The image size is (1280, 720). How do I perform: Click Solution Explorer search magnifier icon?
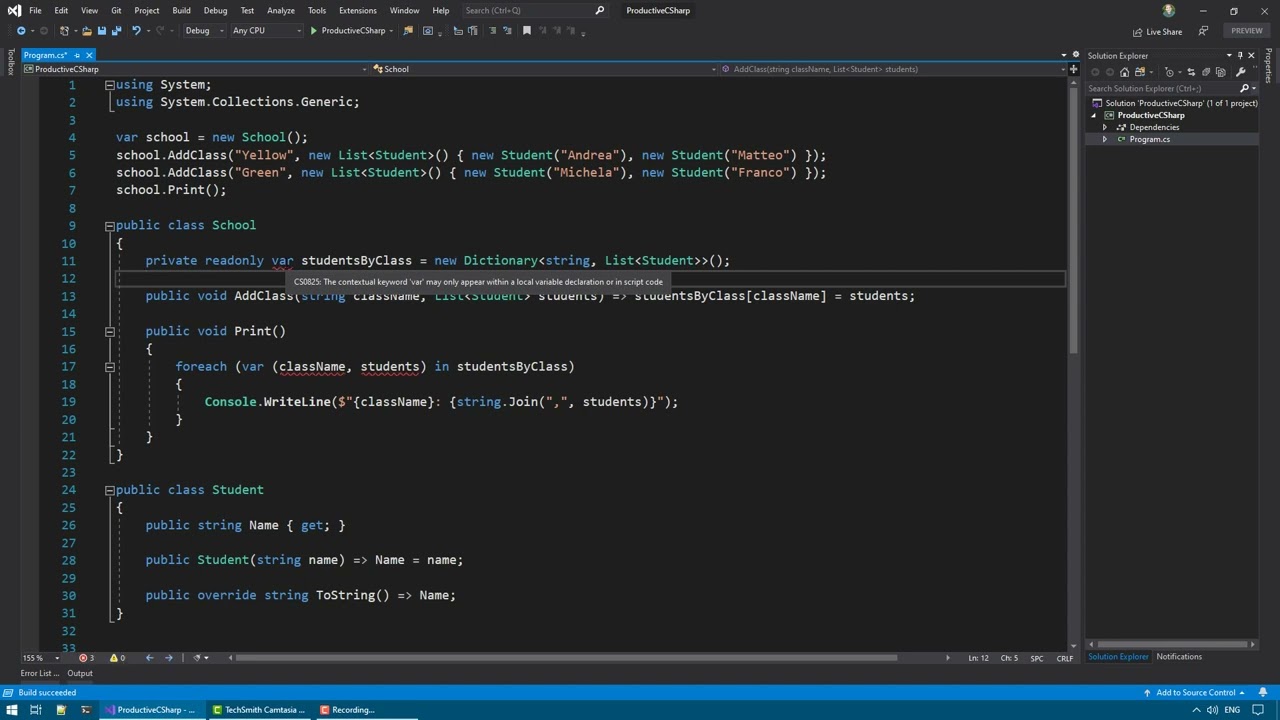pos(1244,88)
